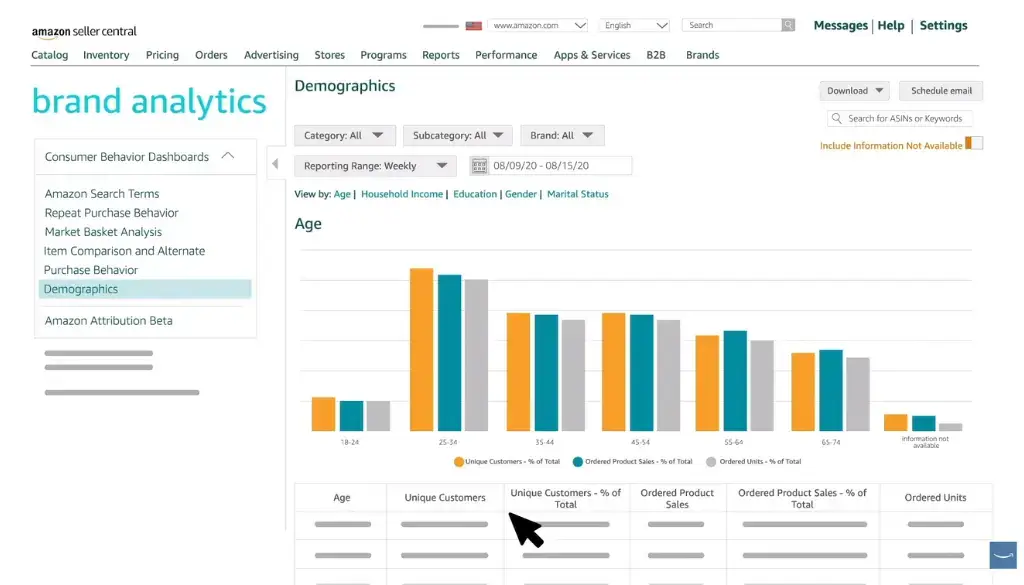The width and height of the screenshot is (1024, 585).
Task: Collapse the Consumer Behavior Dashboards section
Action: click(227, 156)
